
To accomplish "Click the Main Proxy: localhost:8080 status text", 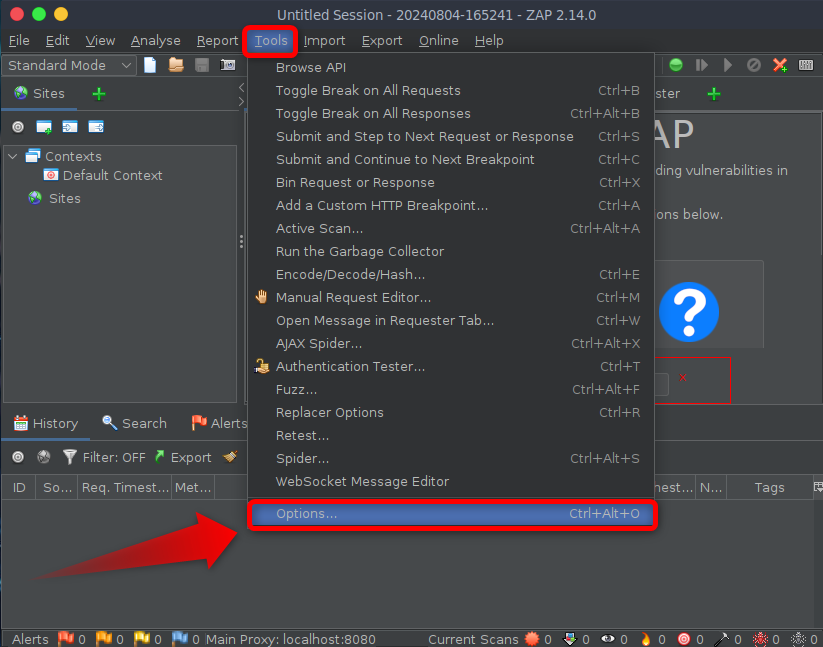I will tap(291, 639).
